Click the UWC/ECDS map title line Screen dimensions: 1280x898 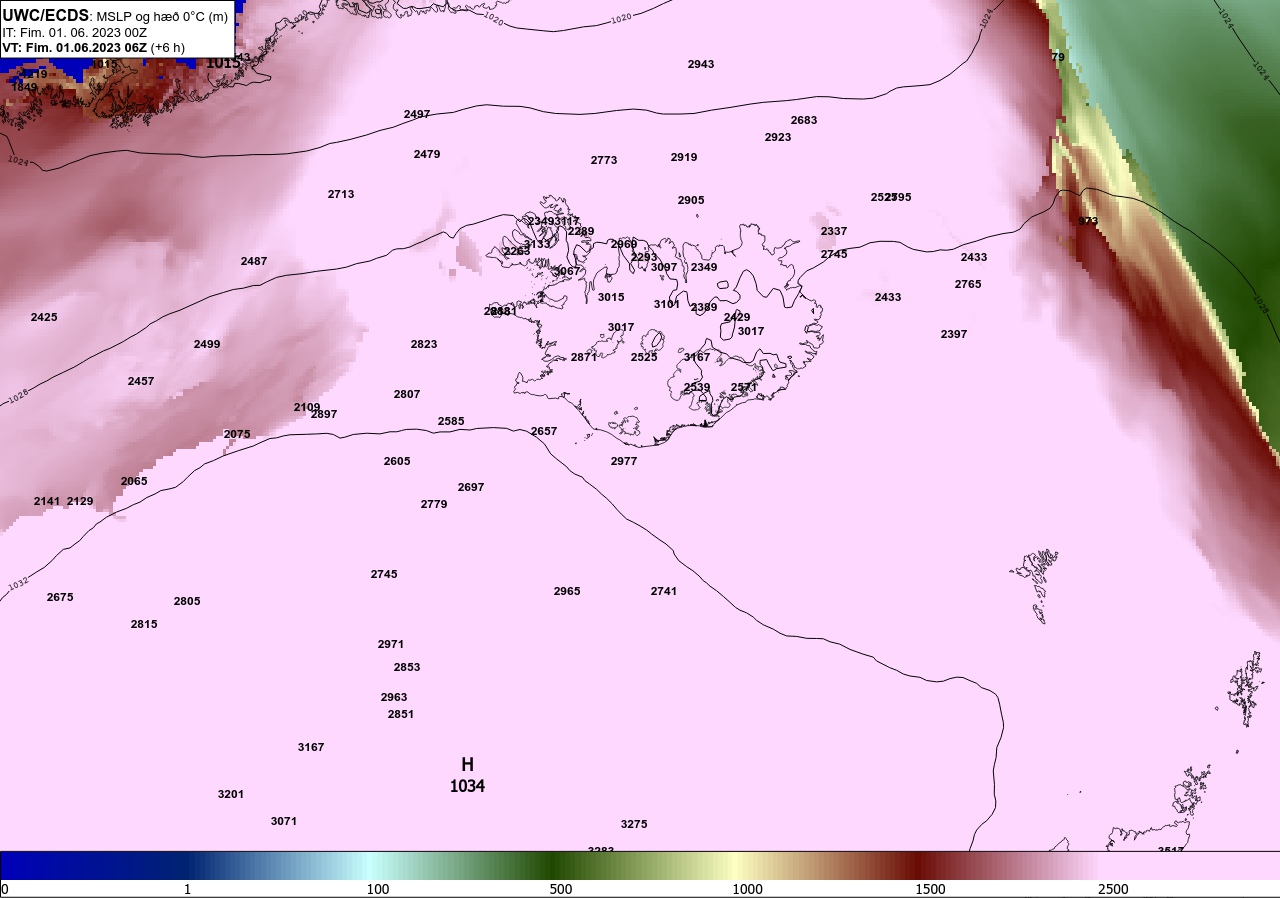(x=115, y=16)
